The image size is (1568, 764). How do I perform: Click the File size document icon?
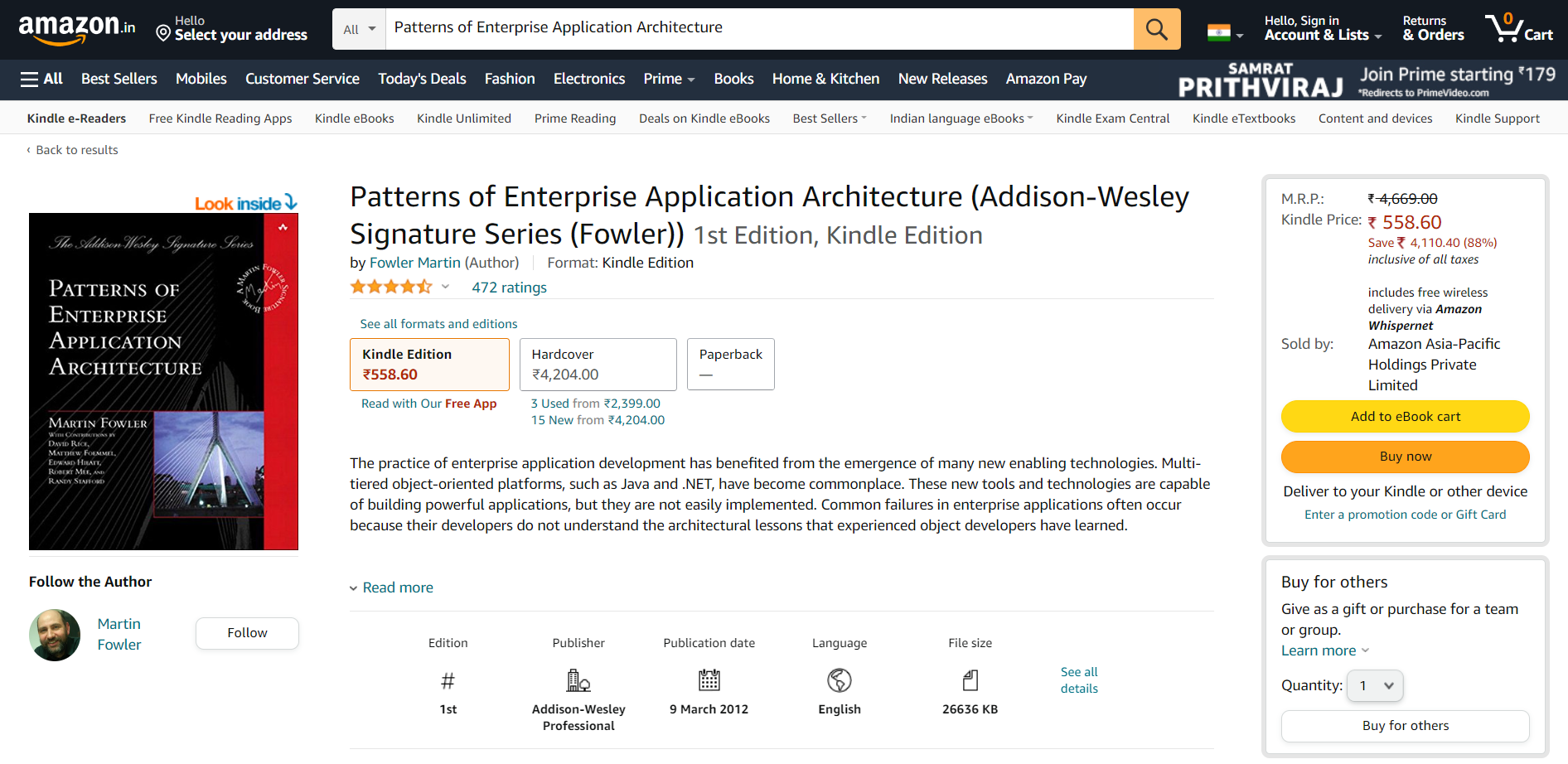click(x=970, y=681)
